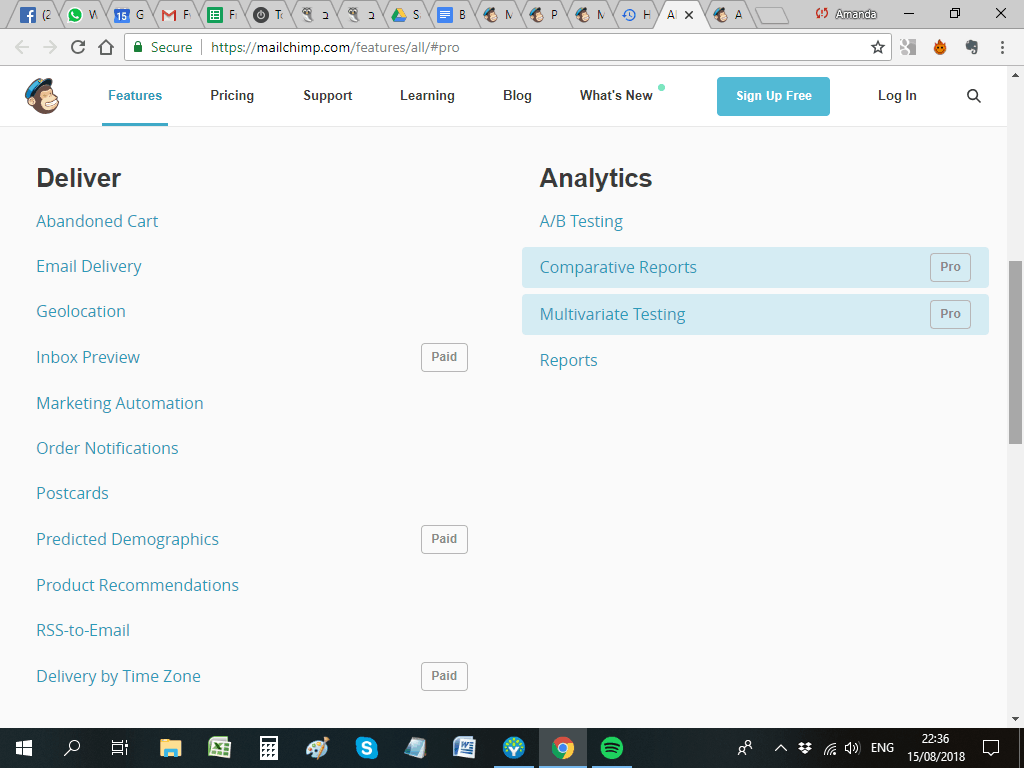This screenshot has height=768, width=1024.
Task: Open the Reports analytics link
Action: click(x=568, y=360)
